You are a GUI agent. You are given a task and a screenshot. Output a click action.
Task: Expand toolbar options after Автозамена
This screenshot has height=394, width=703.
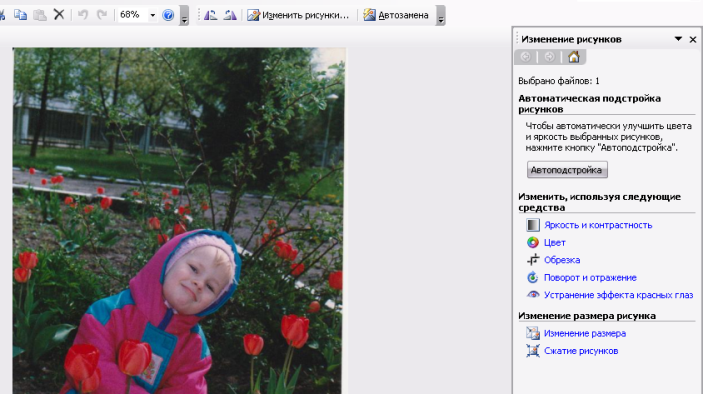pyautogui.click(x=441, y=16)
